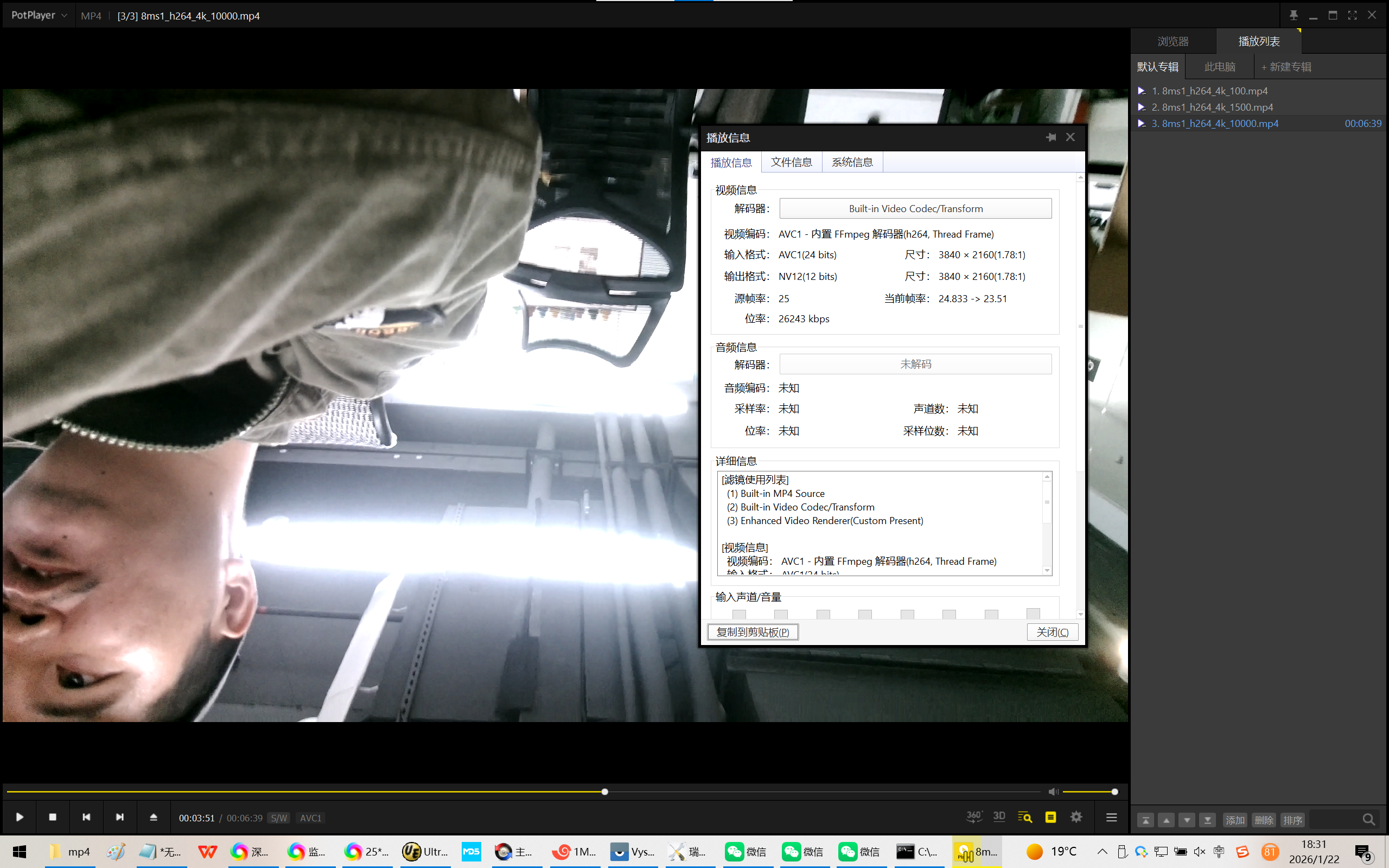Viewport: 1389px width, 868px height.
Task: Click 复制到剪贴板 button
Action: (753, 632)
